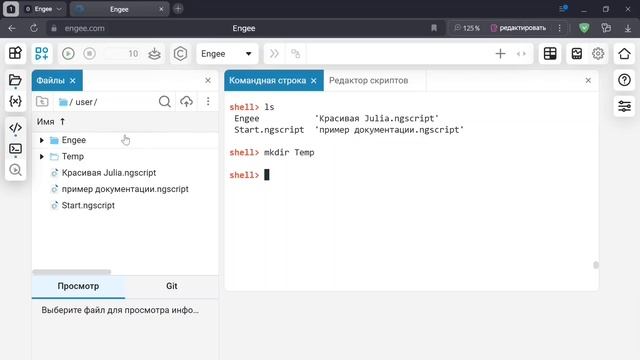Add a new model with plus icon
Screen dimensions: 640x360
(x=500, y=53)
